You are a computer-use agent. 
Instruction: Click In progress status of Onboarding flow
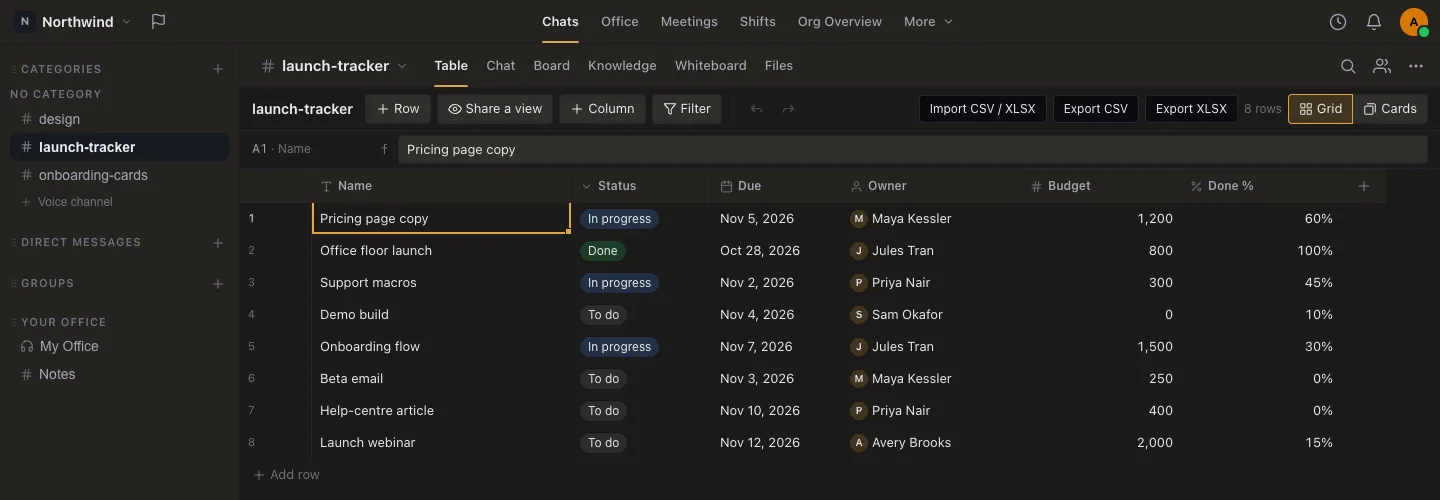[619, 347]
